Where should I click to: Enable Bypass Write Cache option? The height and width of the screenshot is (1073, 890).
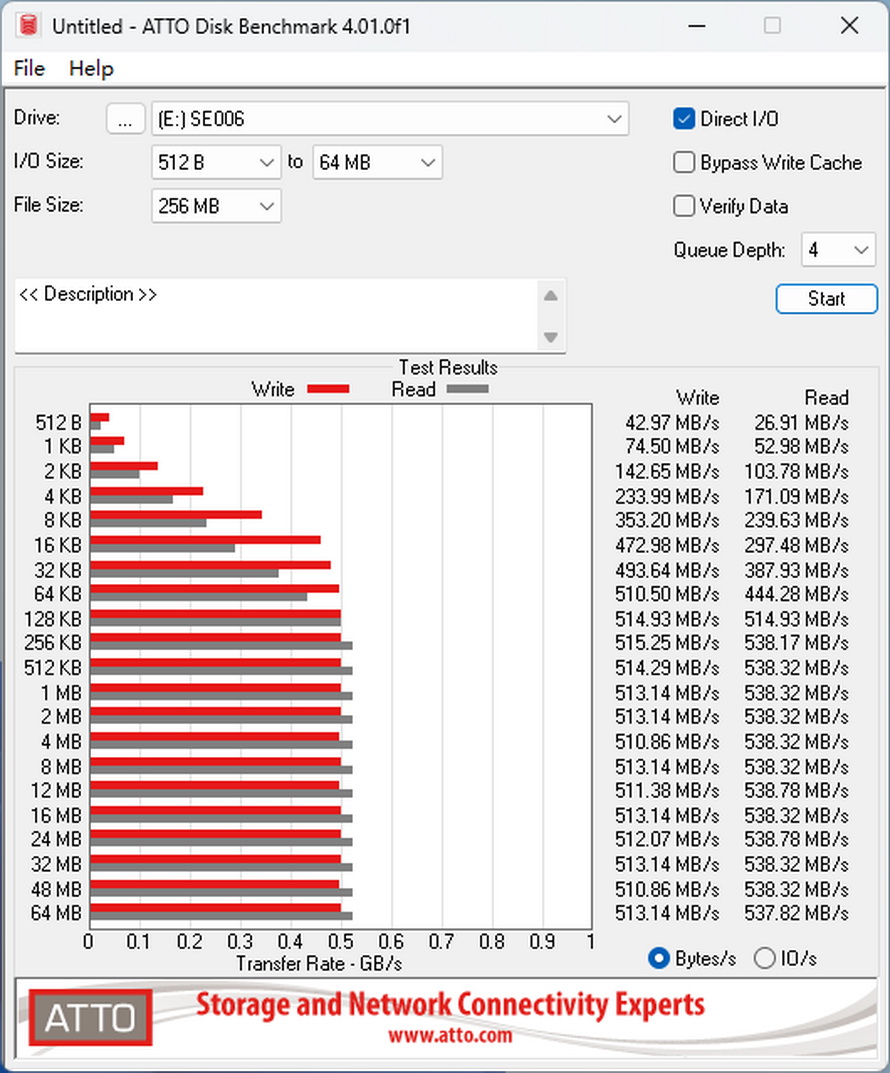click(x=685, y=163)
